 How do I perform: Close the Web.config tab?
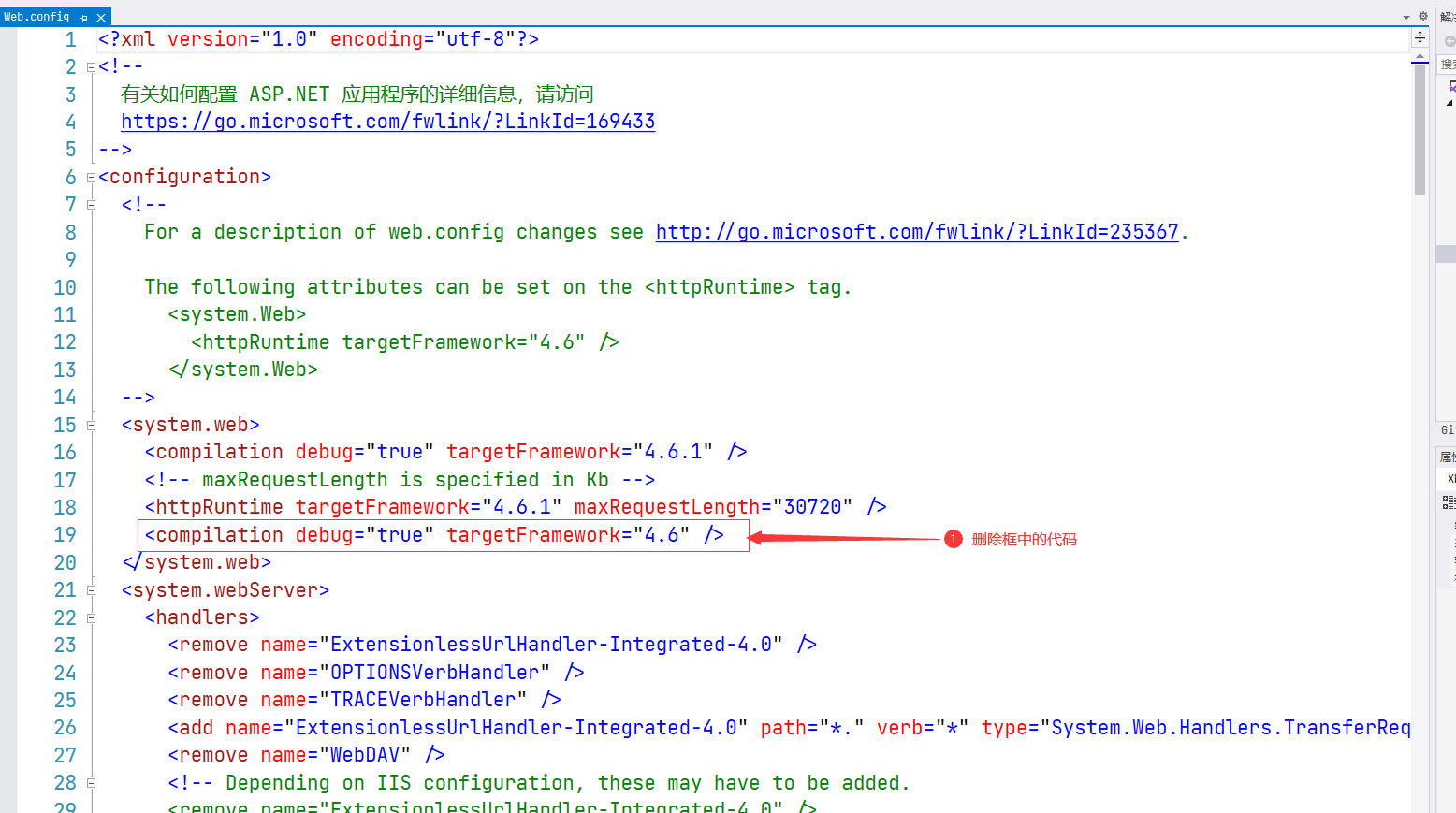(101, 17)
